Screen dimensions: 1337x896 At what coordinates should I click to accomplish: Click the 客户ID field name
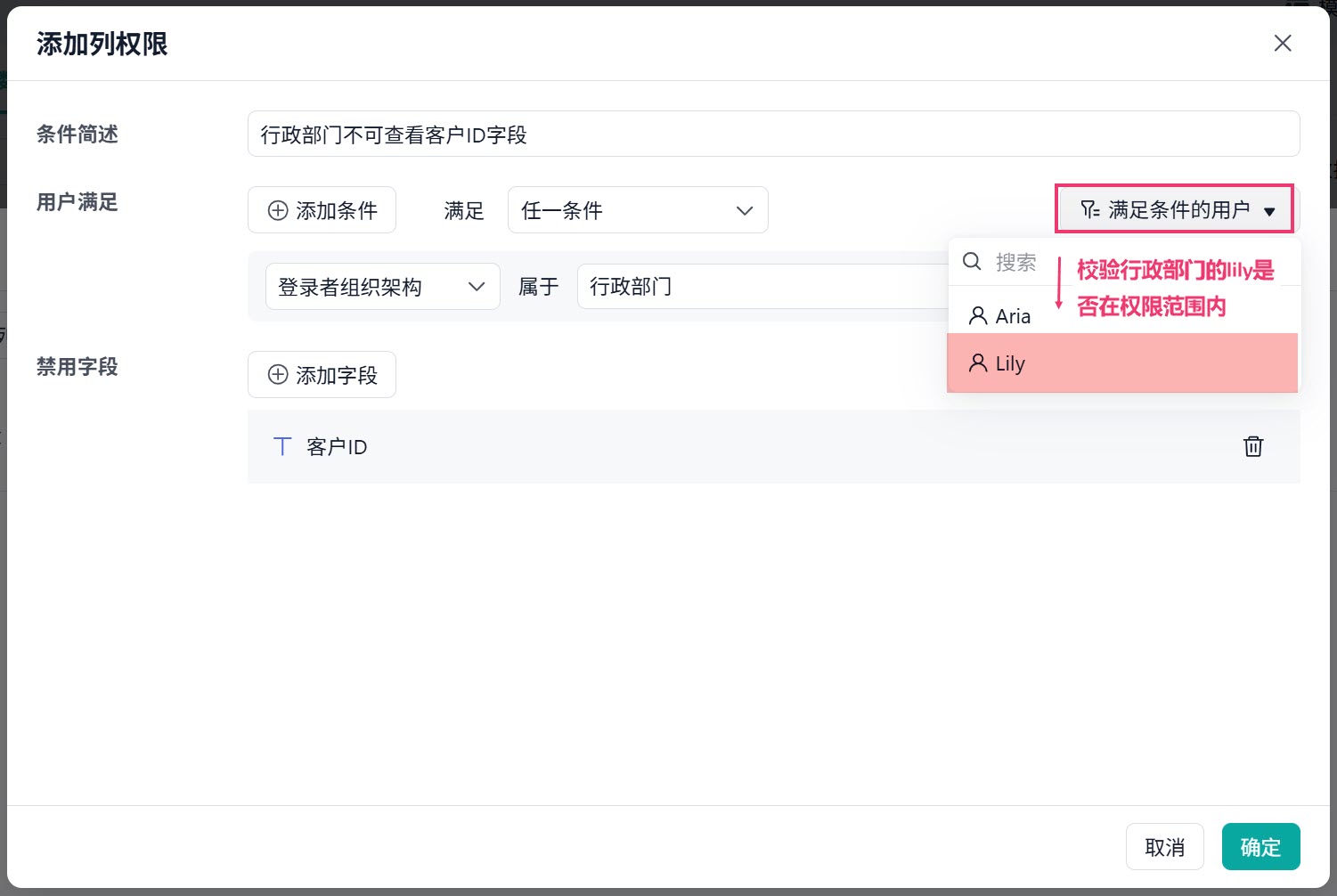(x=337, y=447)
